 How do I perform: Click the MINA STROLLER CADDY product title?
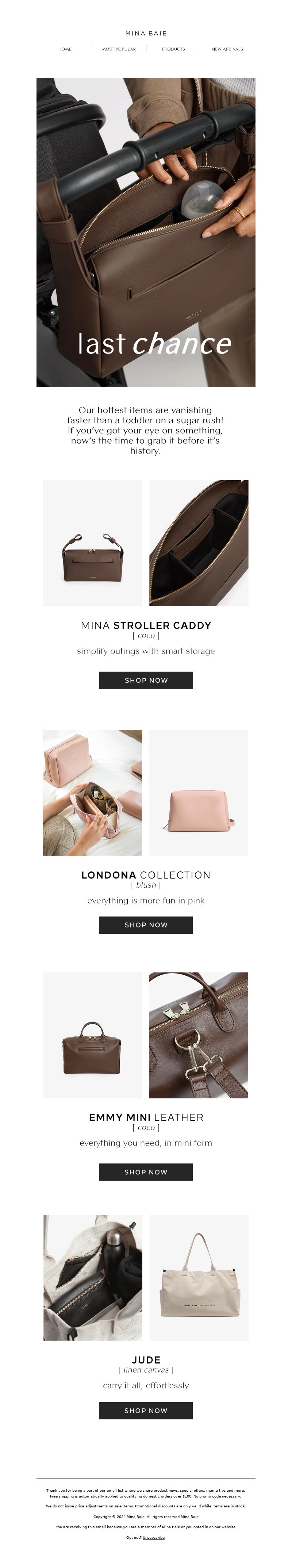click(x=146, y=625)
